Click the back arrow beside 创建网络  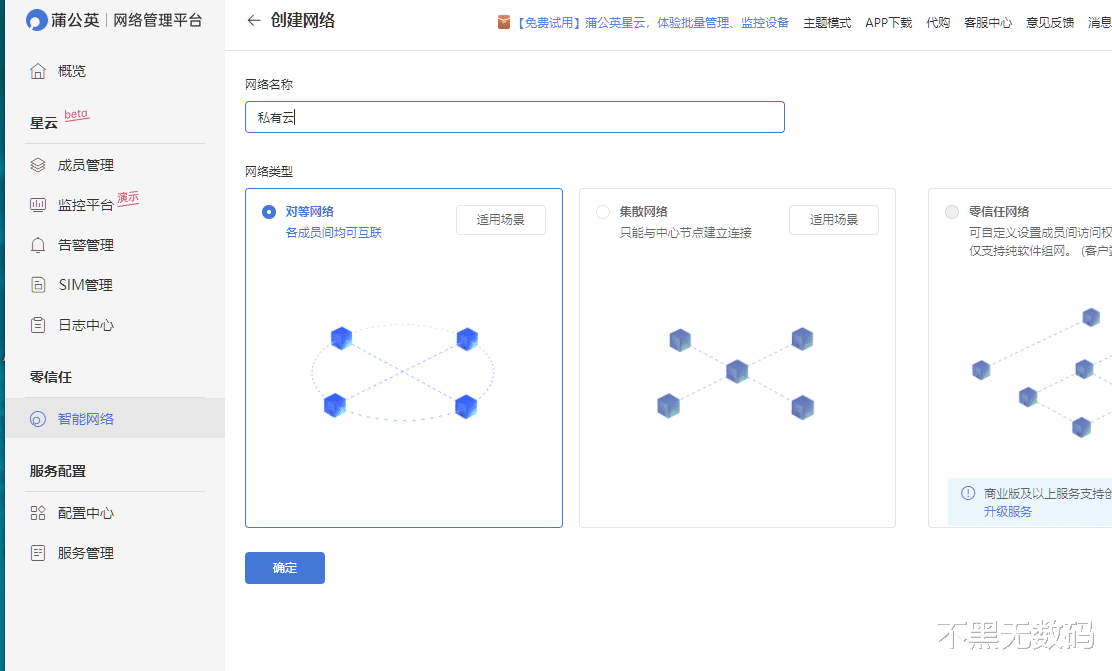pos(254,20)
